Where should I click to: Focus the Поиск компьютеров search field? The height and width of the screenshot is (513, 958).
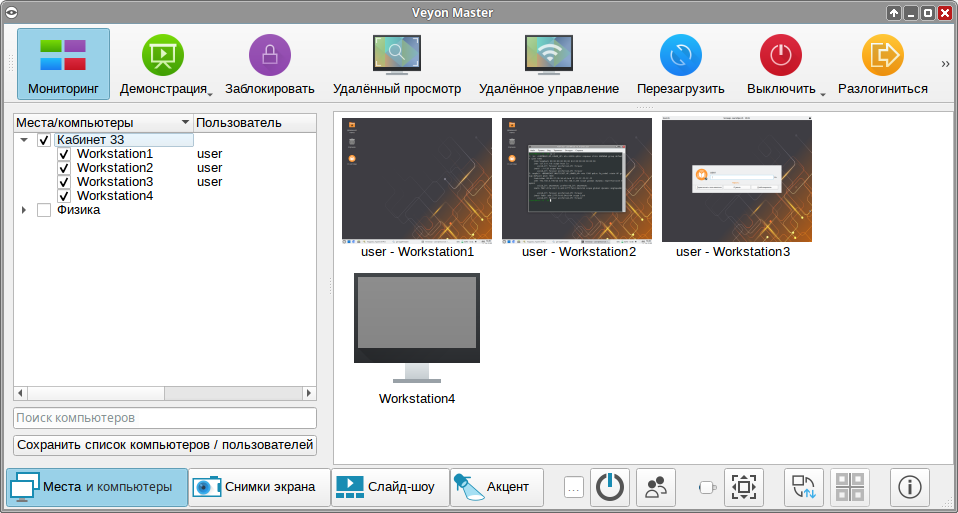pos(165,418)
